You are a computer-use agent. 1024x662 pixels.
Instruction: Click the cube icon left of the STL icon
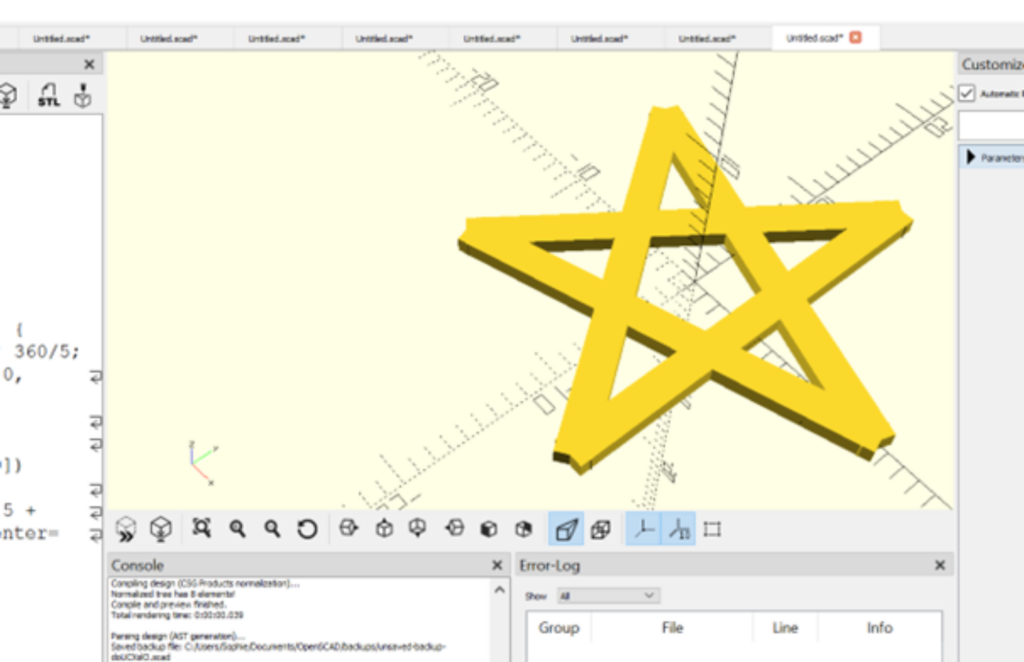coord(7,95)
